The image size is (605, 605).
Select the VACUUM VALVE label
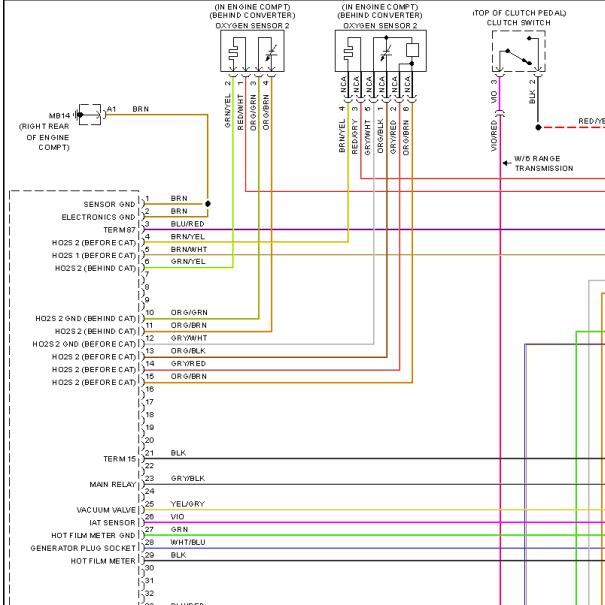tap(106, 510)
